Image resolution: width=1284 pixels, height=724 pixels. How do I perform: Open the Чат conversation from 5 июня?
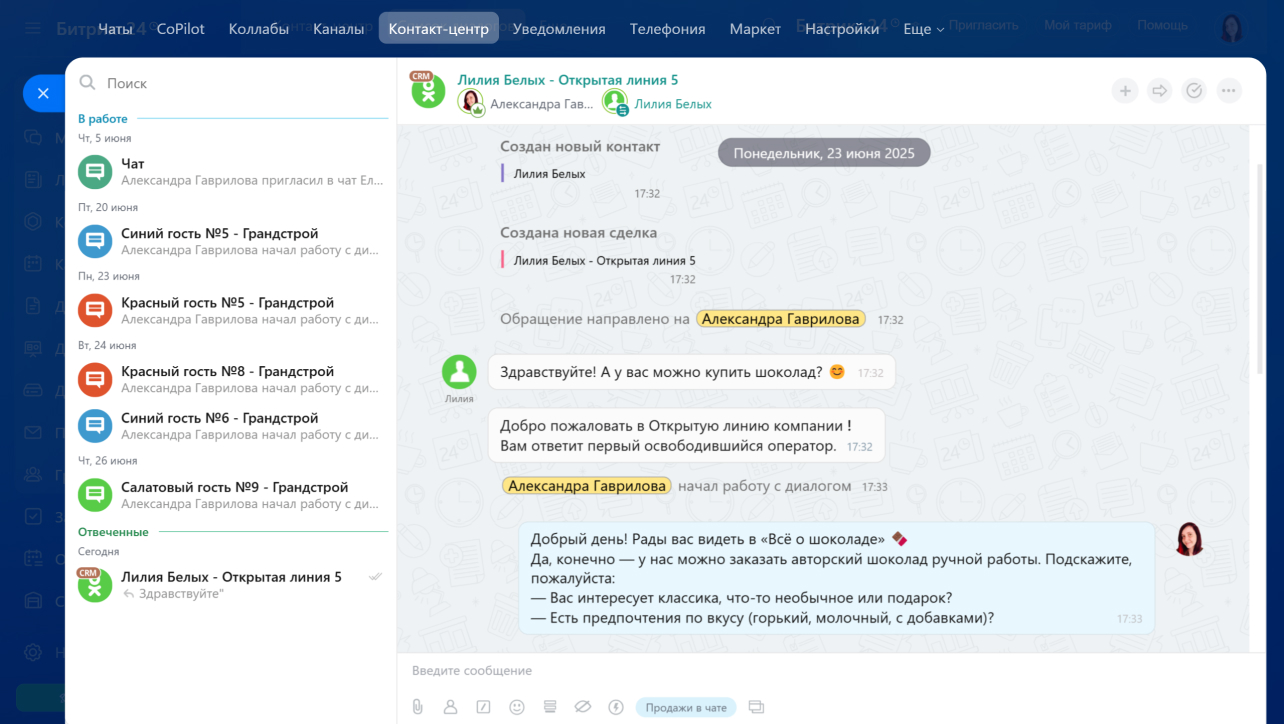(x=232, y=172)
